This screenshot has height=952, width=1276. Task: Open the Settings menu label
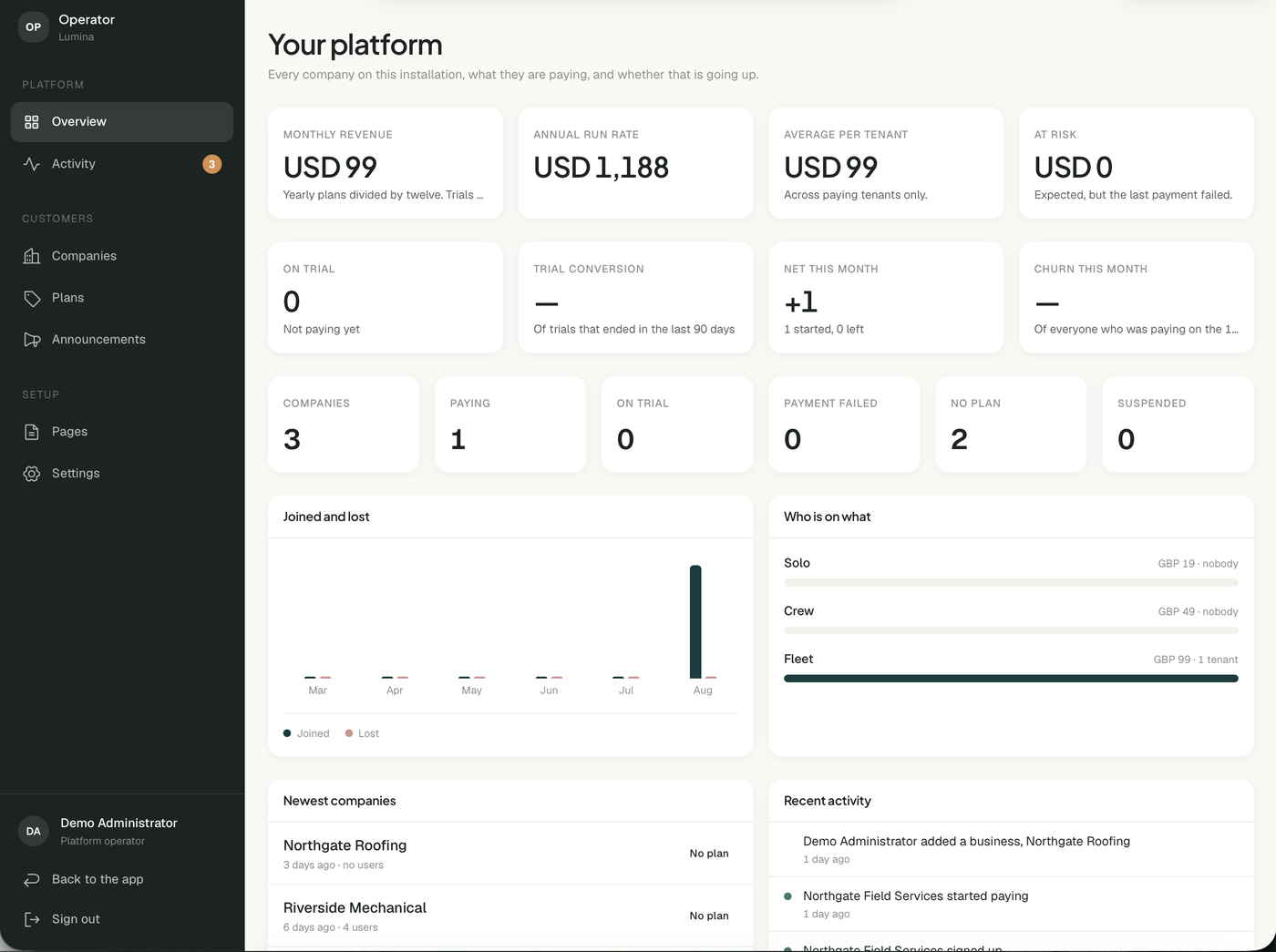[76, 474]
